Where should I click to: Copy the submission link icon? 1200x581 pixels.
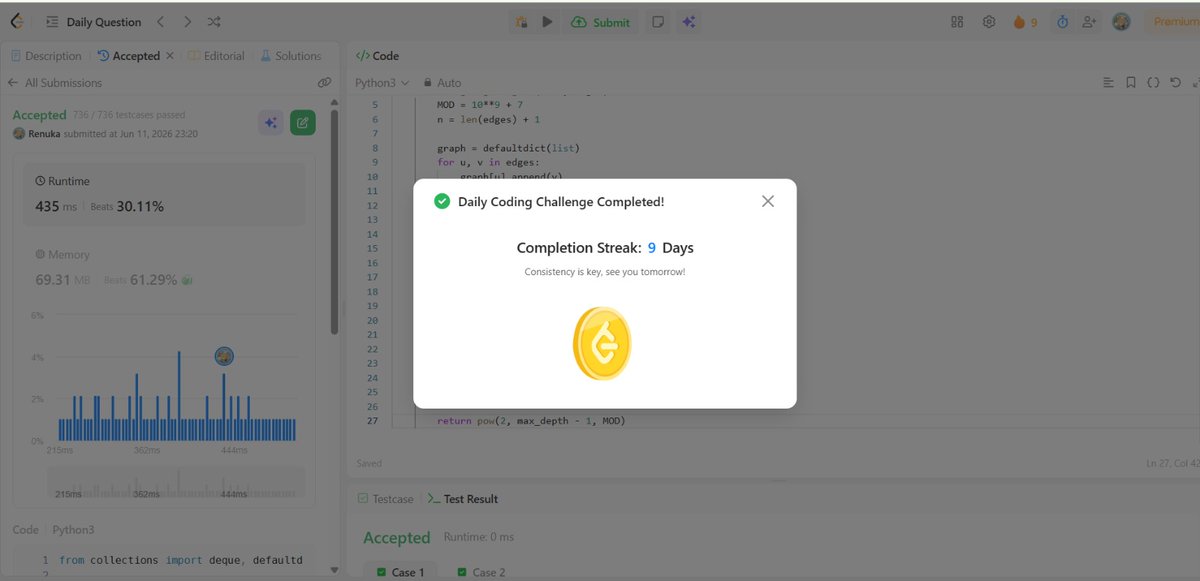pyautogui.click(x=324, y=83)
